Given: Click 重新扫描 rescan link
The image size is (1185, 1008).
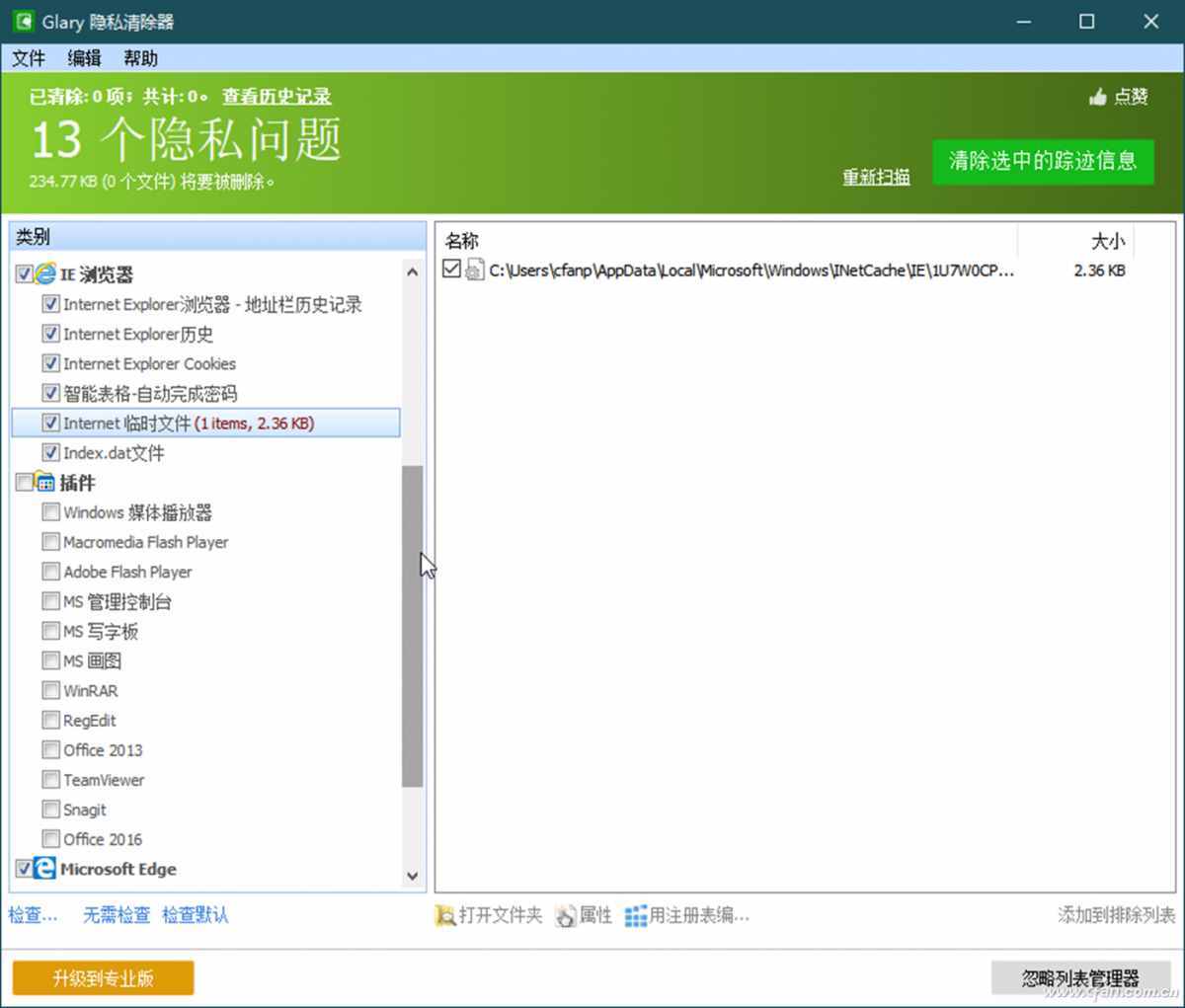Looking at the screenshot, I should coord(876,177).
